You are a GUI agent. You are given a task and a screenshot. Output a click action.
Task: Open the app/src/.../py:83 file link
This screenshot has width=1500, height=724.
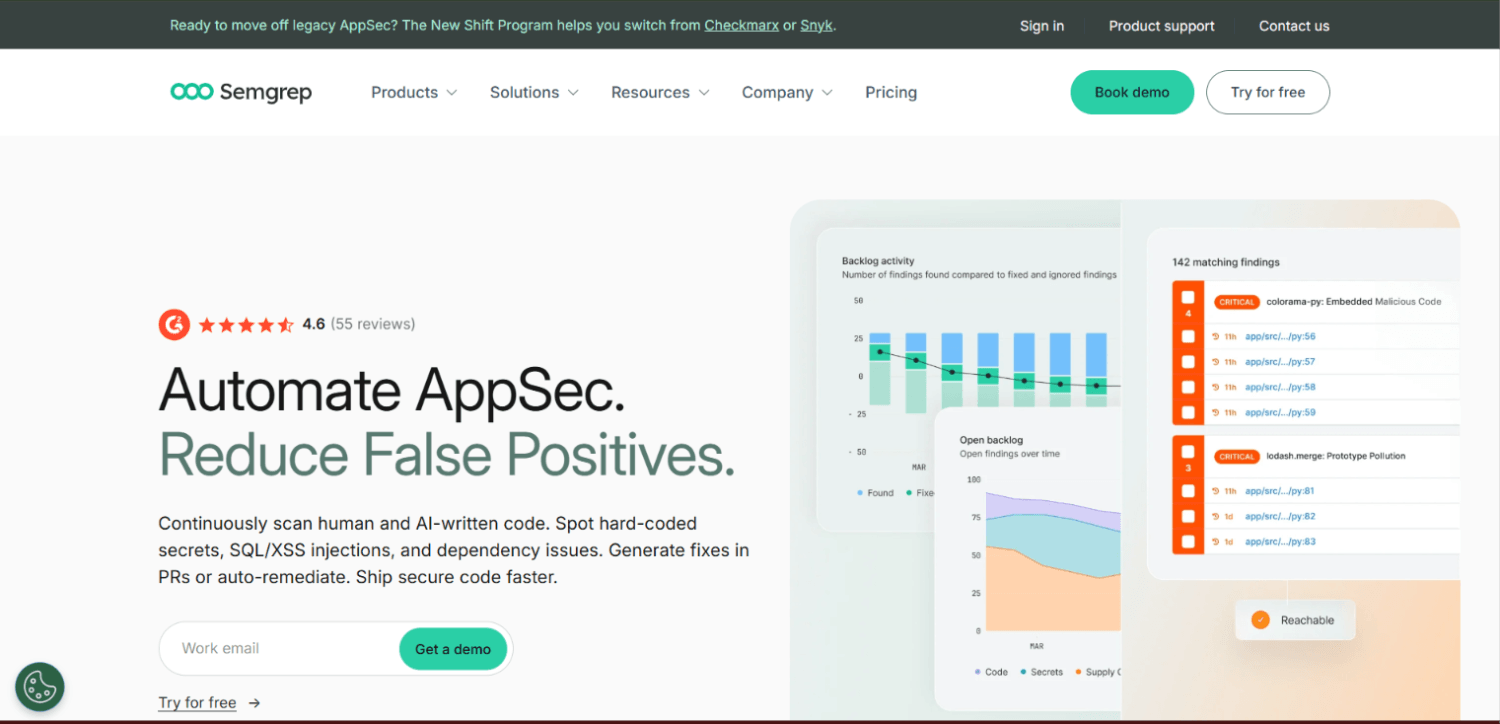pos(1280,541)
